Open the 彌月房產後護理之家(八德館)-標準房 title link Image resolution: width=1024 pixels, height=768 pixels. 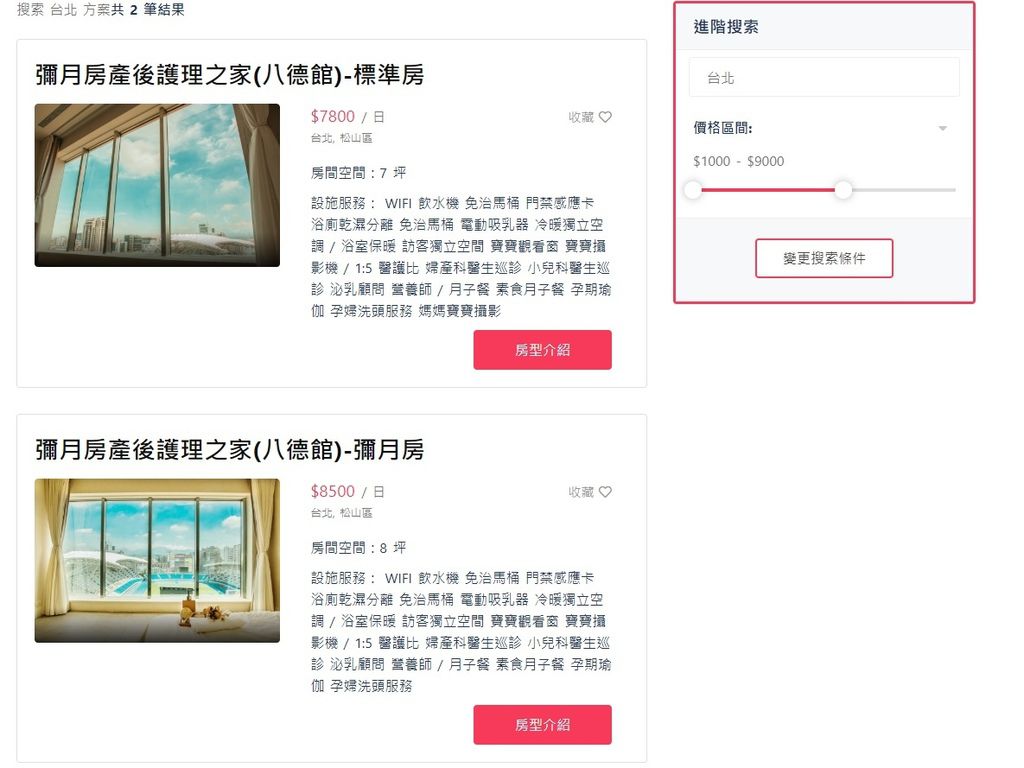pos(230,75)
